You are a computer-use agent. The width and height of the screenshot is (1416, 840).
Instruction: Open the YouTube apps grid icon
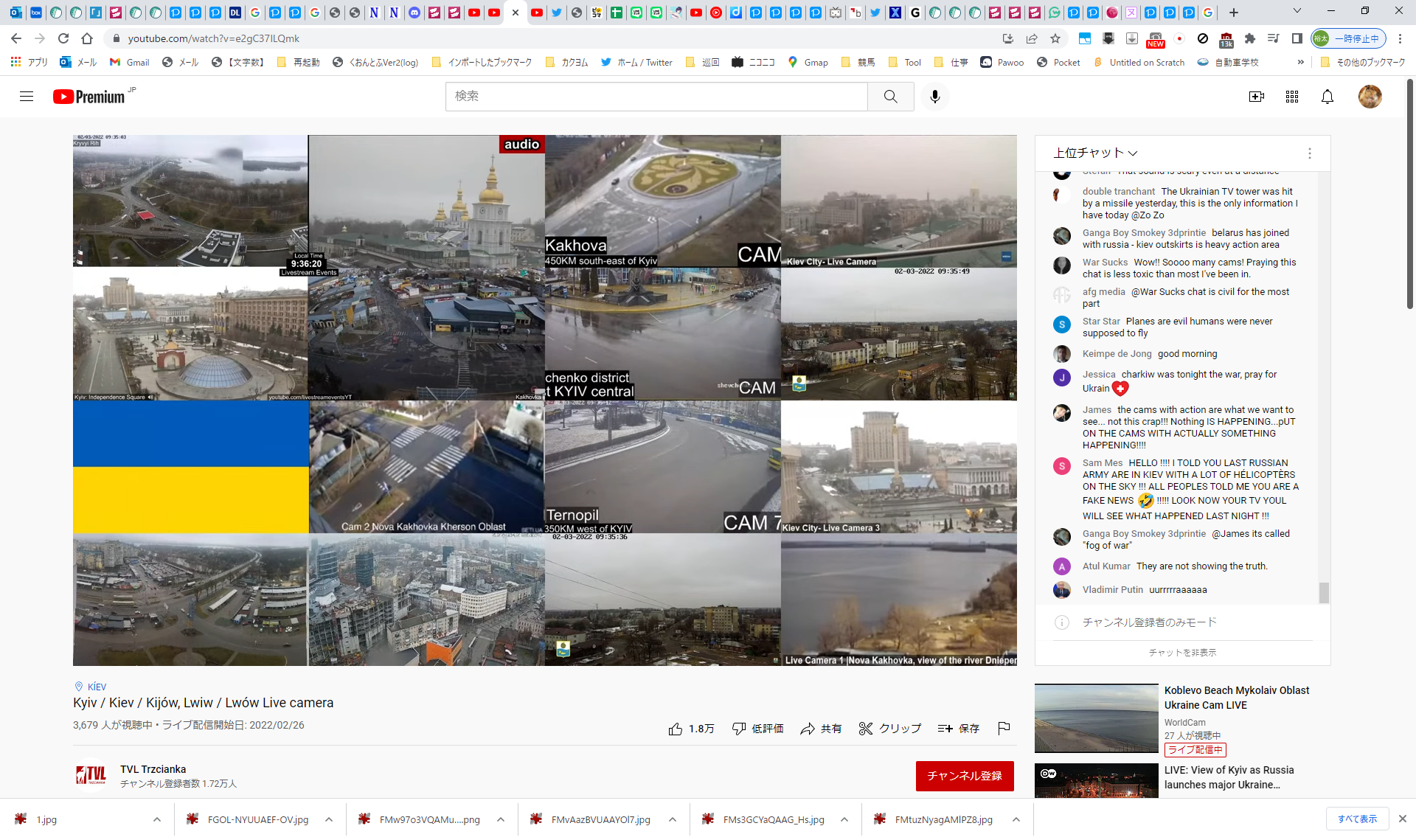[x=1291, y=97]
